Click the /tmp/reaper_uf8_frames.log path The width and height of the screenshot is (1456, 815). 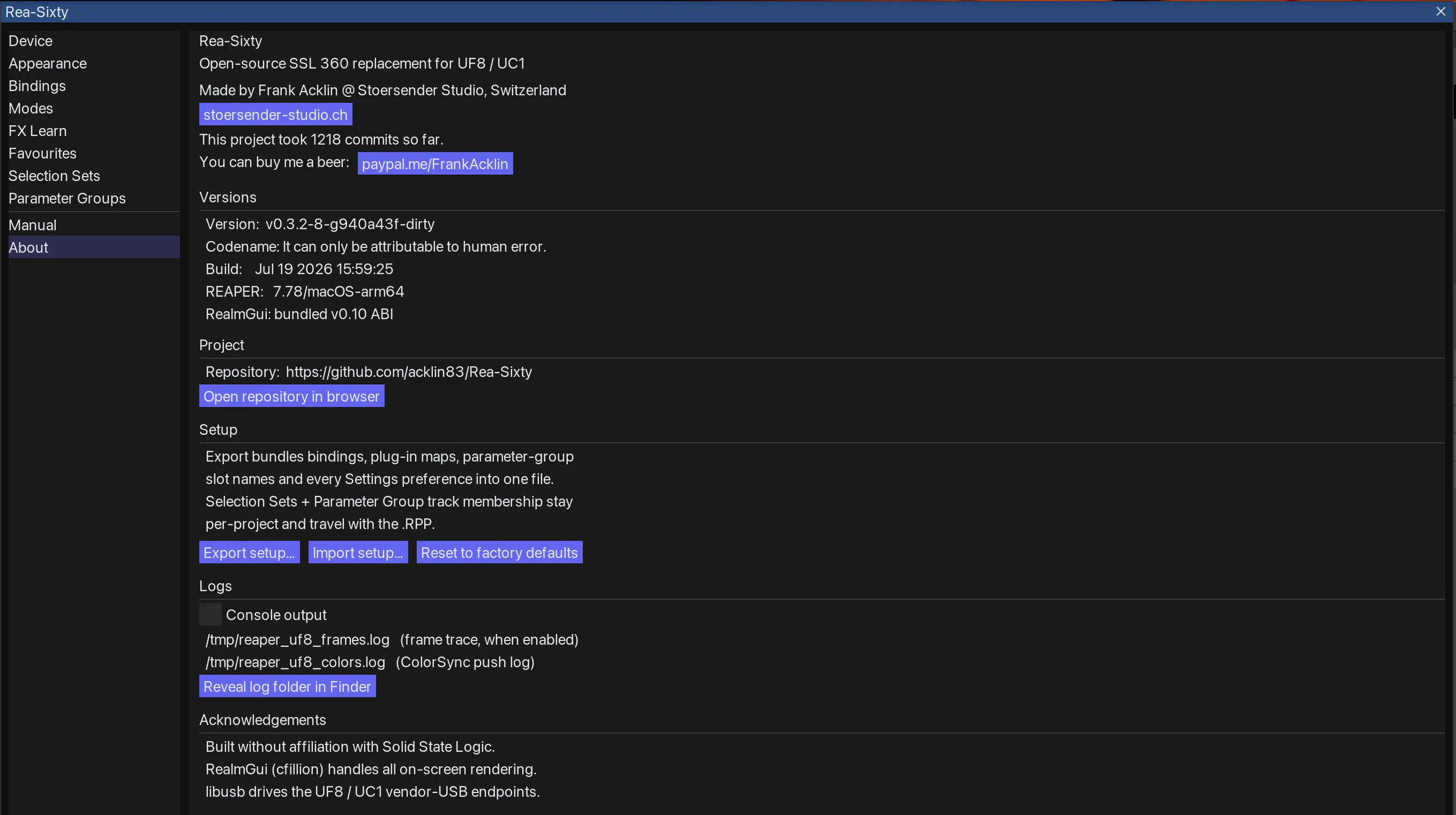click(x=297, y=640)
